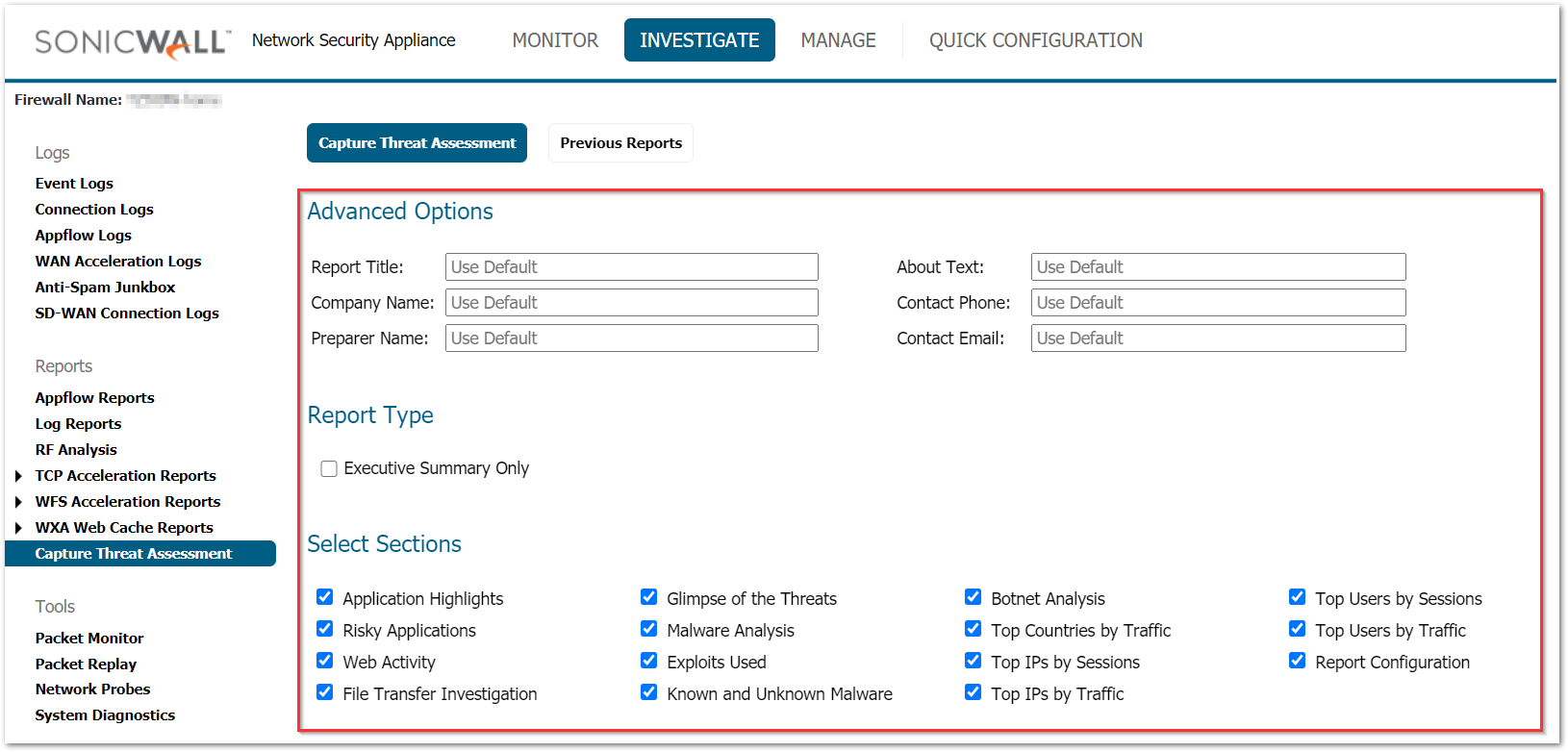View SD-WAN Connection Logs

tap(127, 313)
